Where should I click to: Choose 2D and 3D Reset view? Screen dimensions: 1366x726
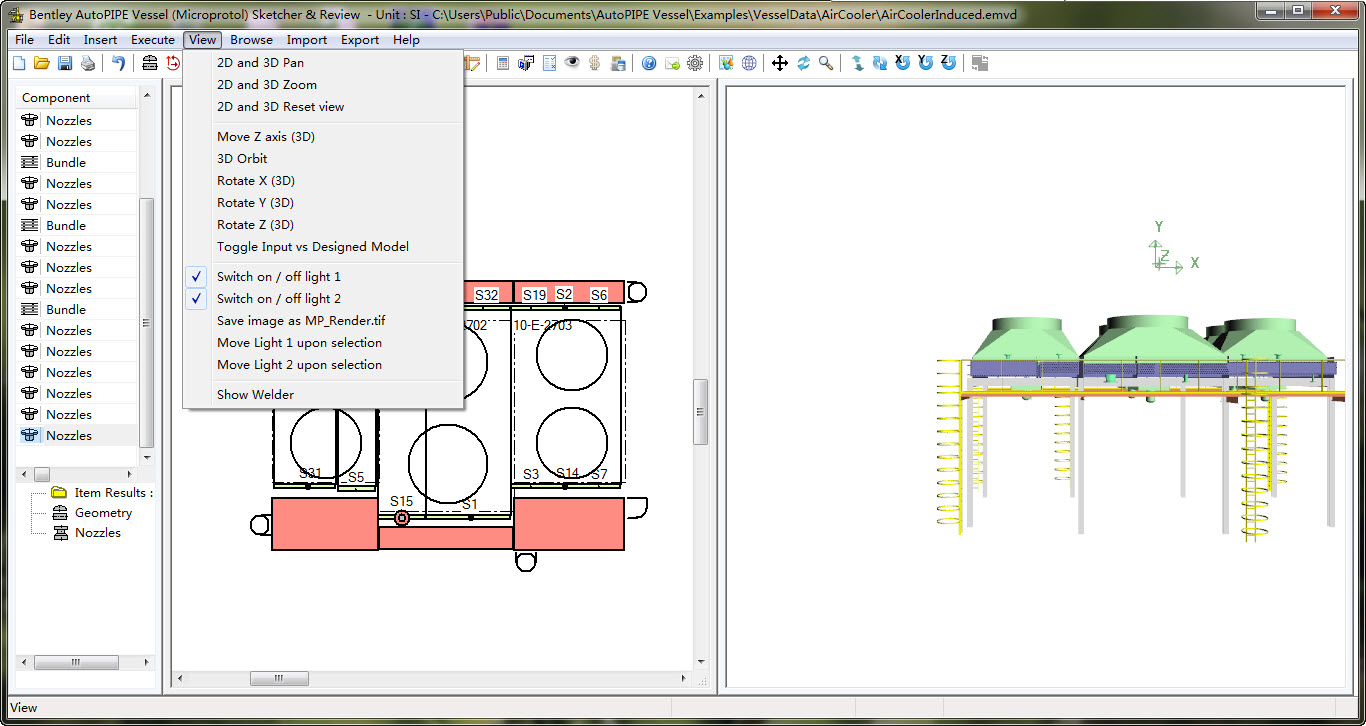coord(322,107)
